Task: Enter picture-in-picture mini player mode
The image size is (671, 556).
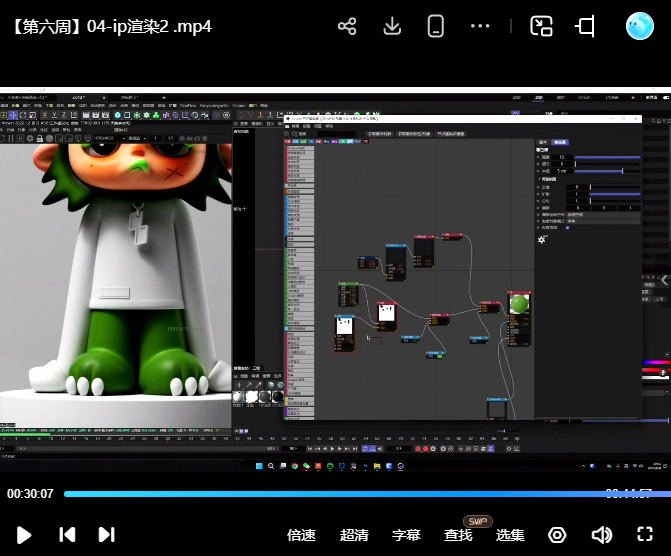Action: pyautogui.click(x=541, y=27)
